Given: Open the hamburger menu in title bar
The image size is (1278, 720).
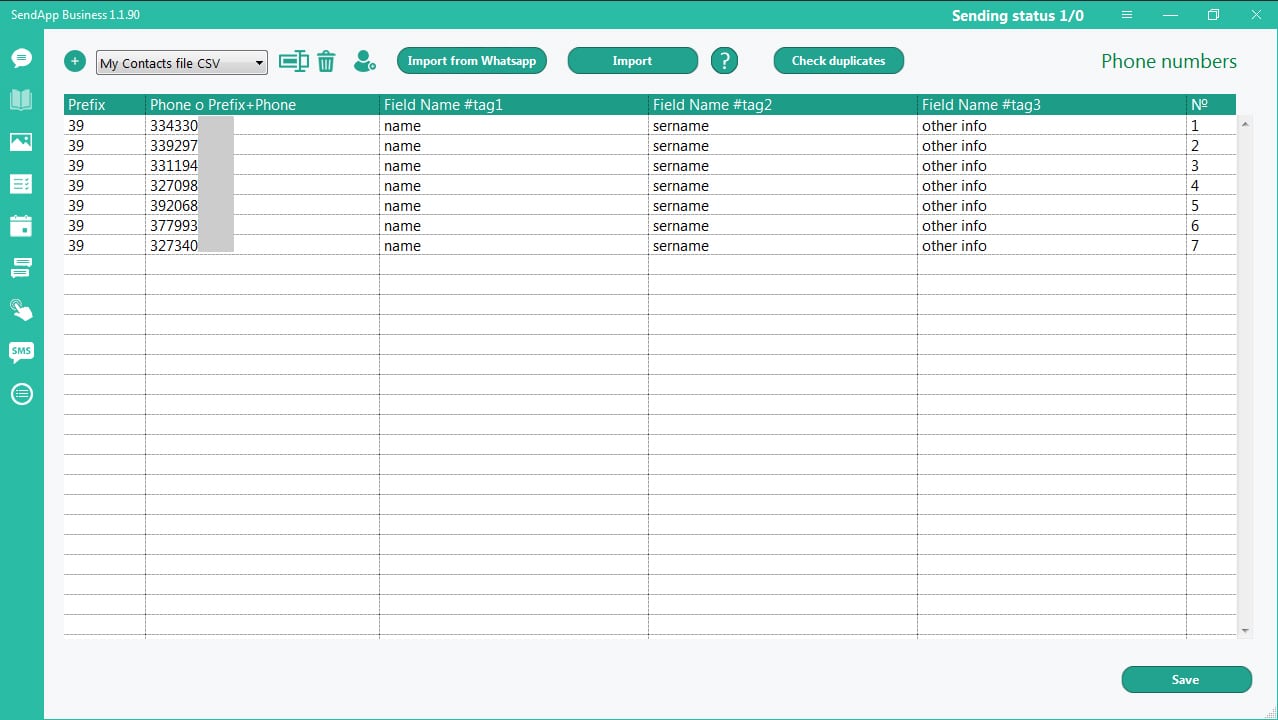Looking at the screenshot, I should pyautogui.click(x=1127, y=15).
